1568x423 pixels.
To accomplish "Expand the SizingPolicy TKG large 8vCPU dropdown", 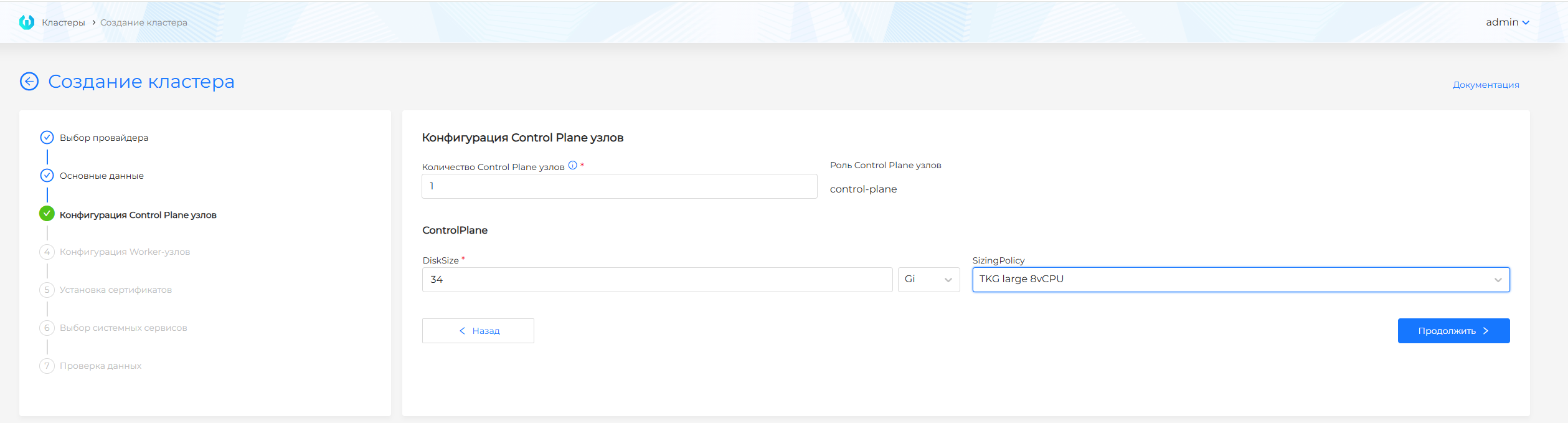I will point(1240,280).
